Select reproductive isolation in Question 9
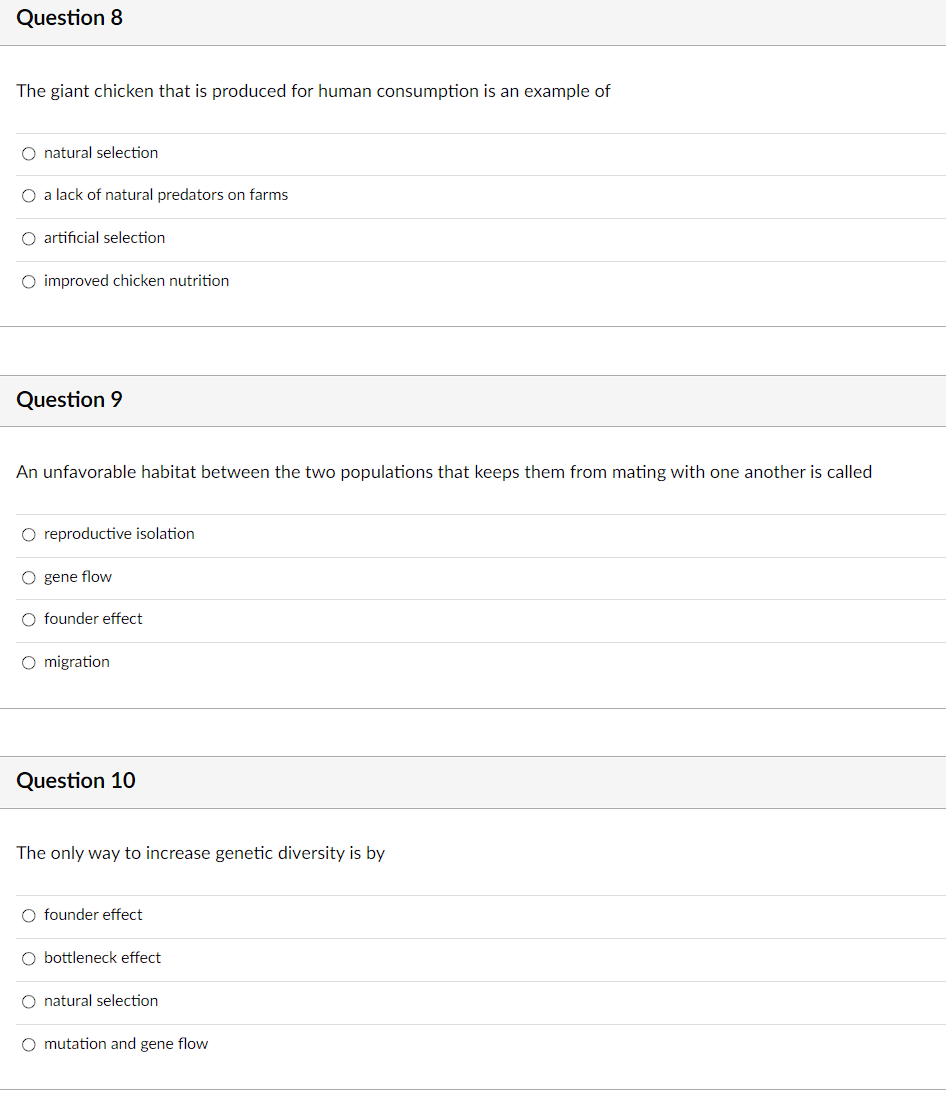Screen dimensions: 946x1094 coord(28,534)
